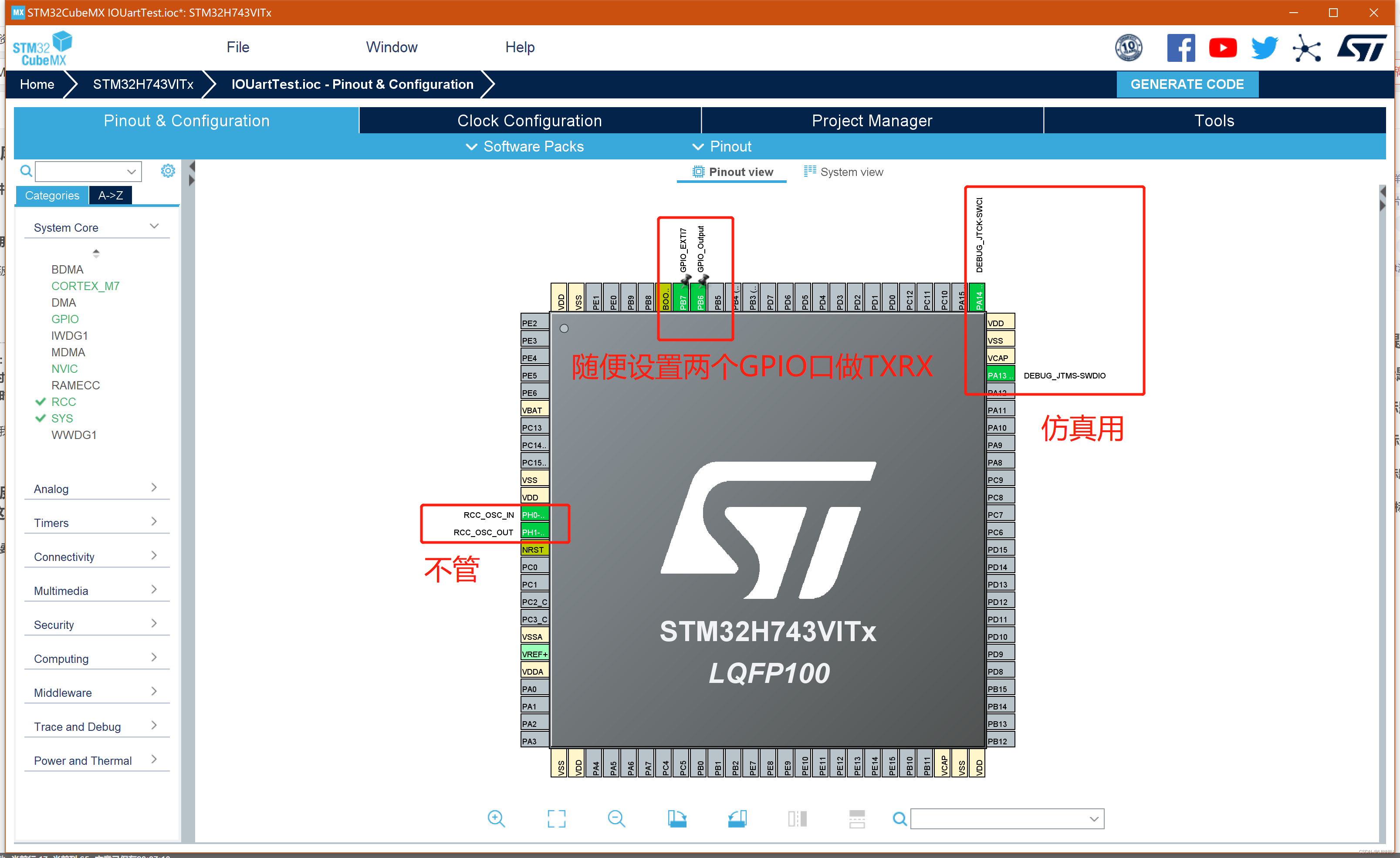Screen dimensions: 1400x858
Task: Switch to System view
Action: tap(844, 172)
